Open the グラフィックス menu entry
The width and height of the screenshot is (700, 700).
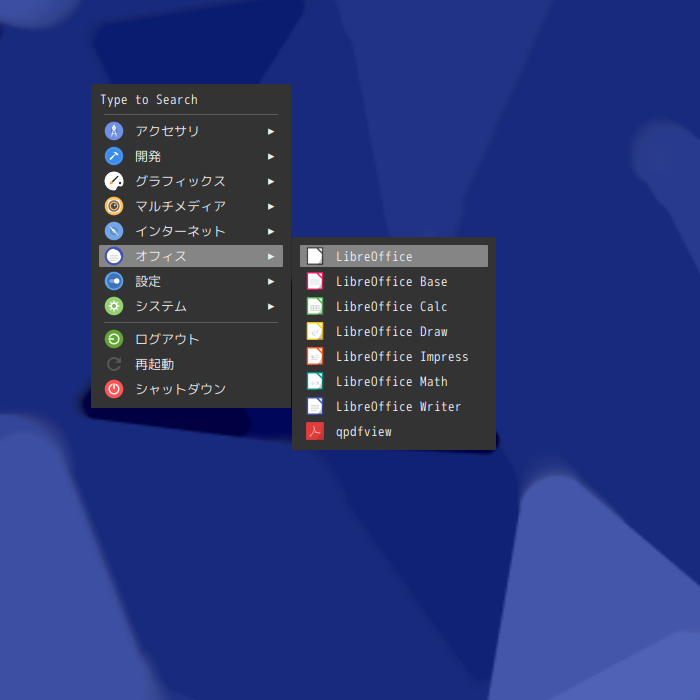coord(191,181)
